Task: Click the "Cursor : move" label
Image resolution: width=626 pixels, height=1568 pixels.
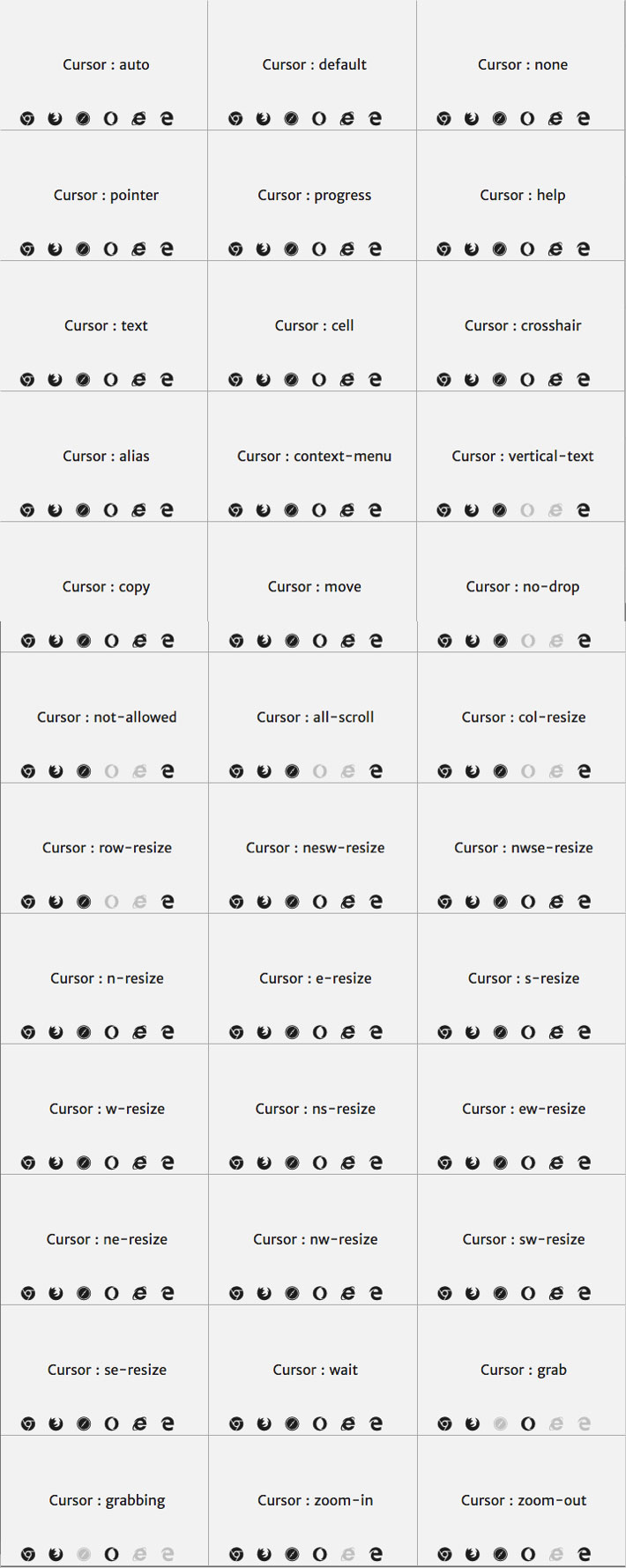Action: click(315, 587)
